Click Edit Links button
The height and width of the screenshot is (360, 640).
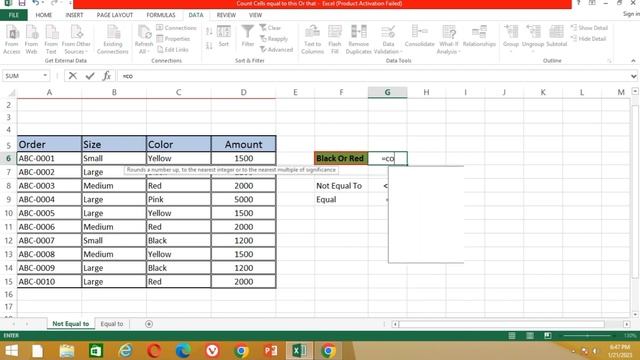pos(173,49)
